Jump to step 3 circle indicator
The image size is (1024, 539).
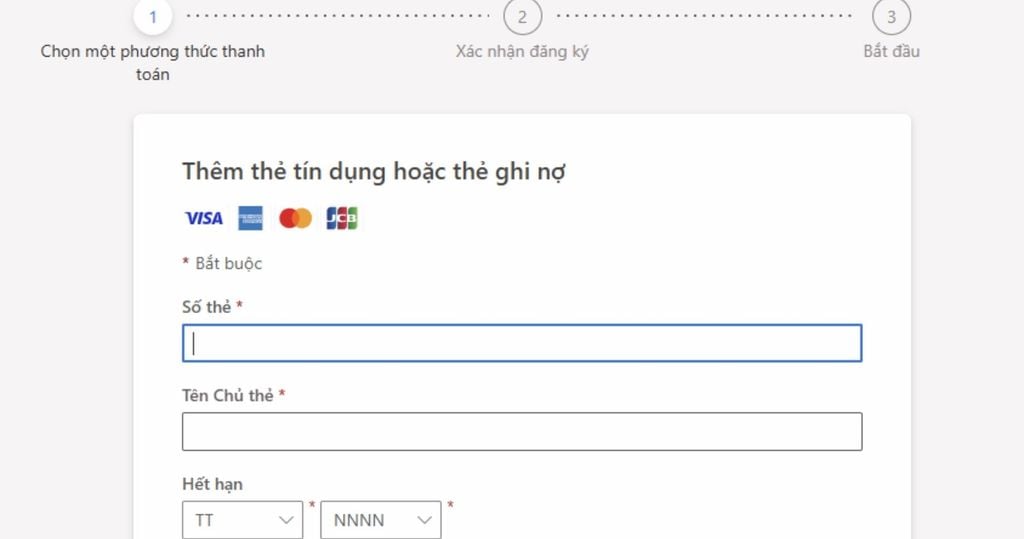pyautogui.click(x=891, y=17)
